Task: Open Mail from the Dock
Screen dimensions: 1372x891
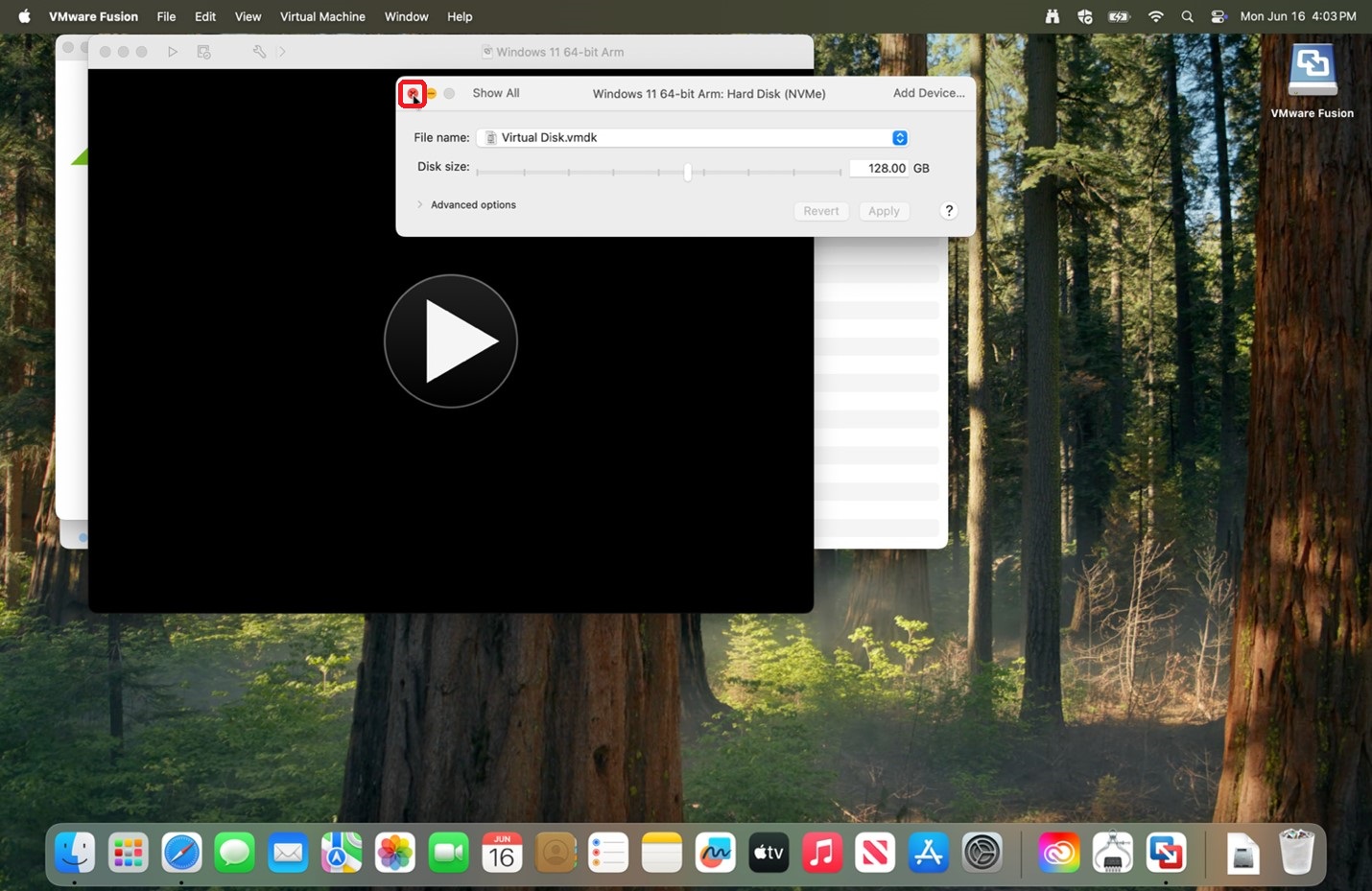Action: (x=288, y=852)
